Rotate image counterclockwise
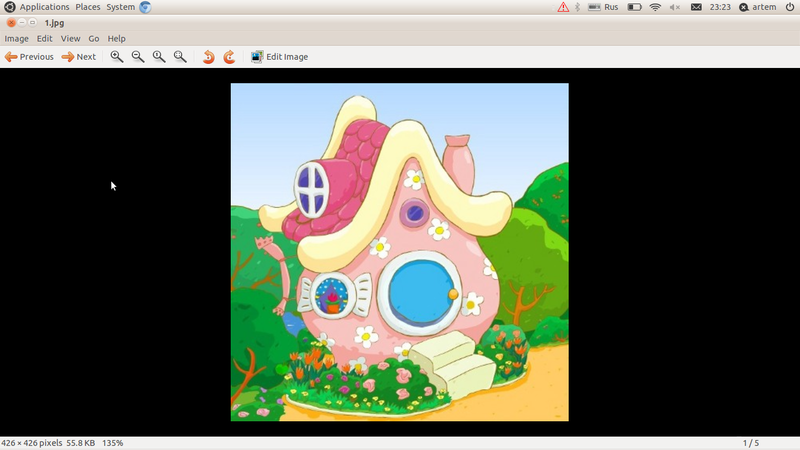 click(208, 57)
